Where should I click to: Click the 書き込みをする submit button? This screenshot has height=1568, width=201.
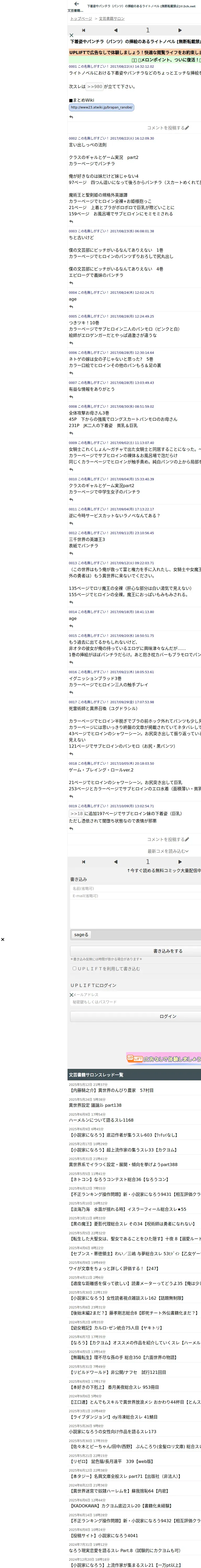pos(136,951)
